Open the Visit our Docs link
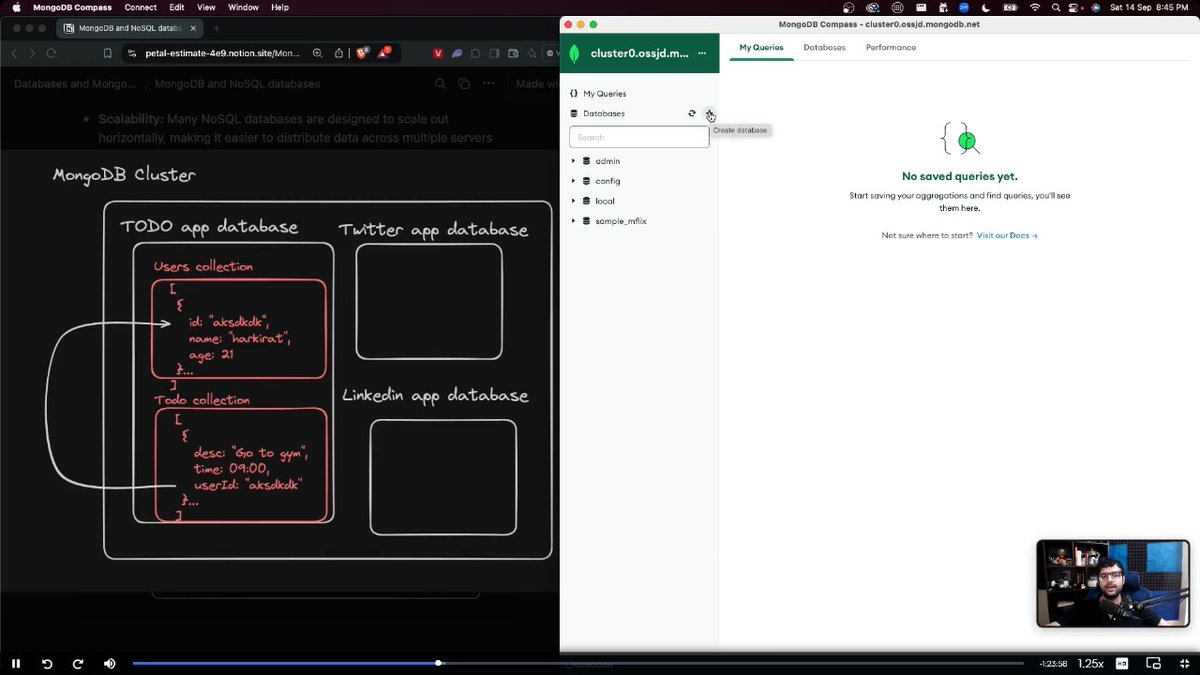This screenshot has width=1200, height=675. pyautogui.click(x=1007, y=236)
